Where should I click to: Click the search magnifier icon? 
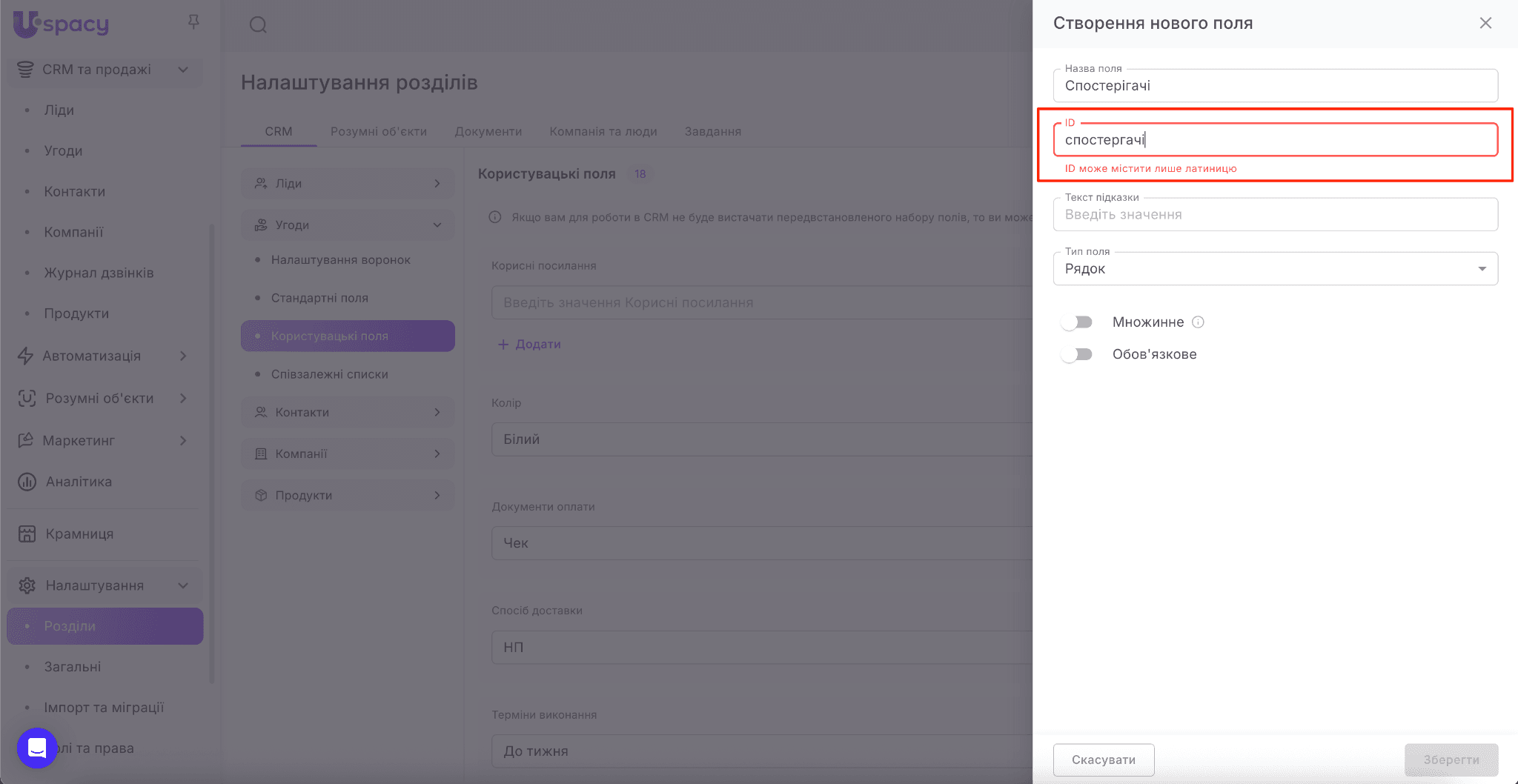(x=258, y=25)
